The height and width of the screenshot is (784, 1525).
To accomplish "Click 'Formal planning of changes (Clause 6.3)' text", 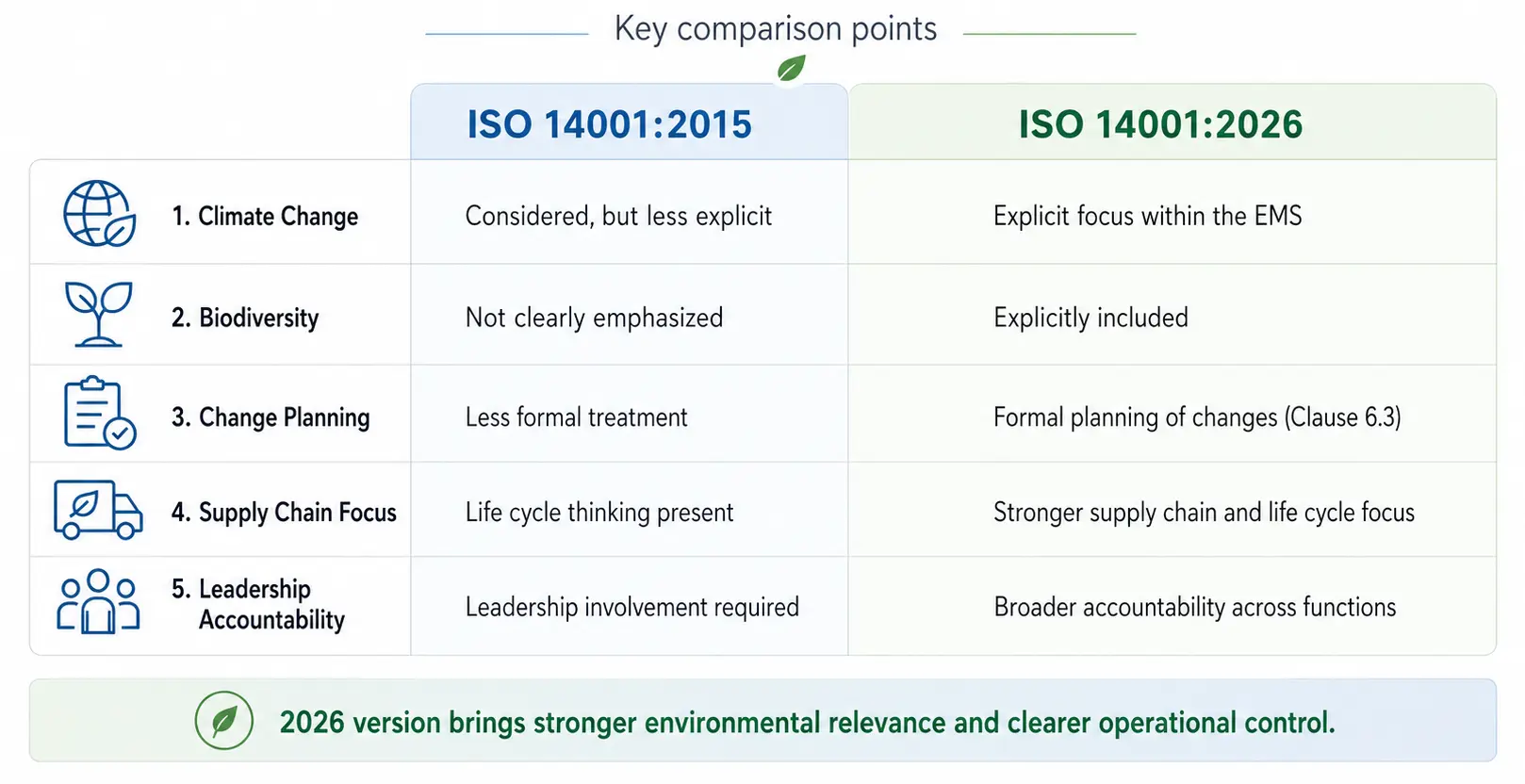I will click(x=1197, y=417).
